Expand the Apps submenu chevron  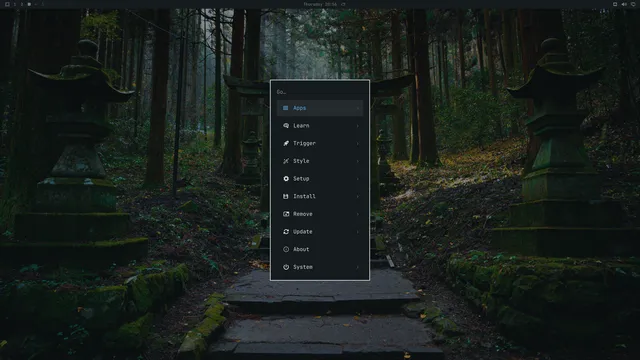[x=358, y=108]
